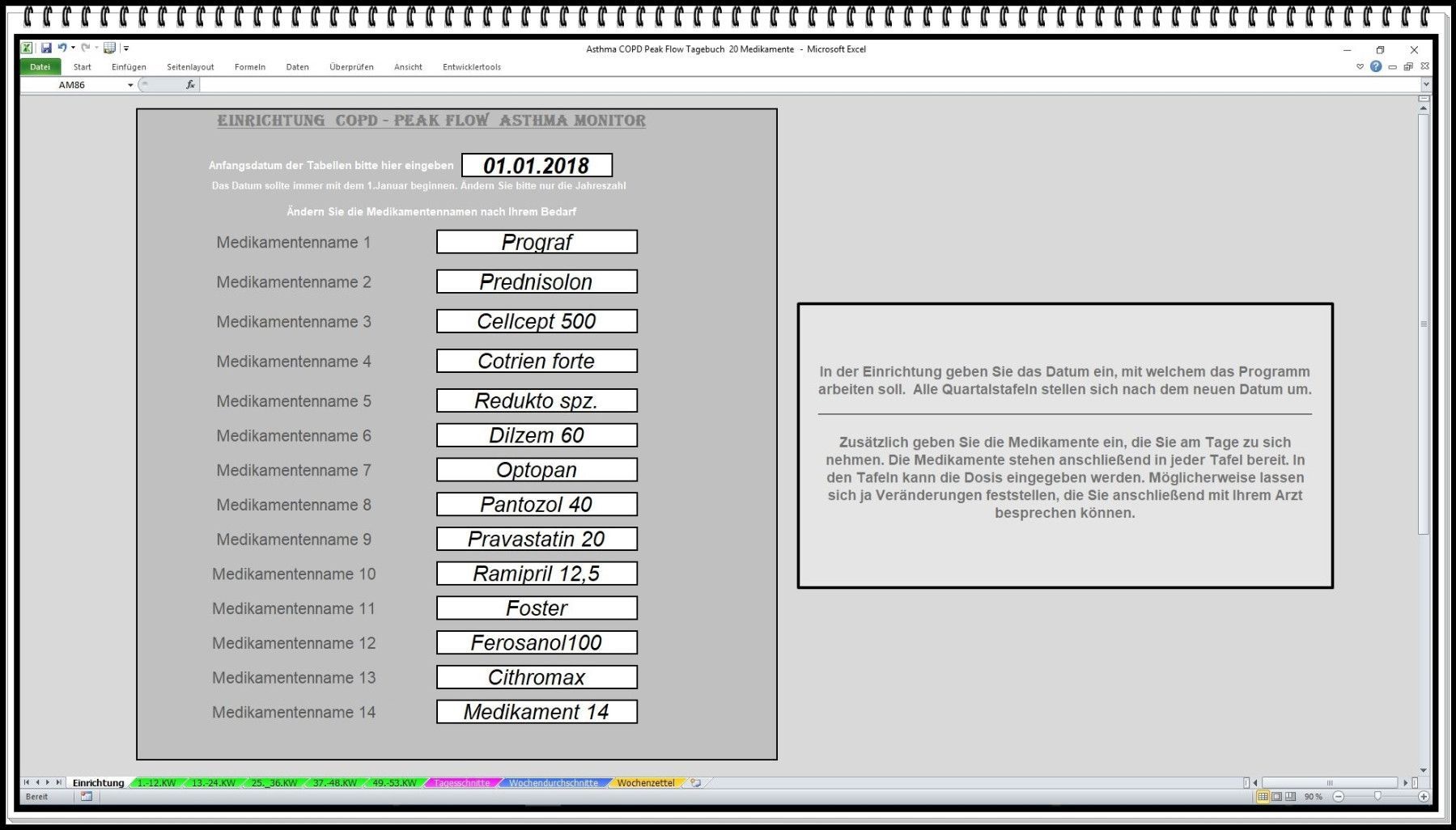Open the Name Box dropdown arrow
This screenshot has width=1456, height=830.
coord(130,85)
